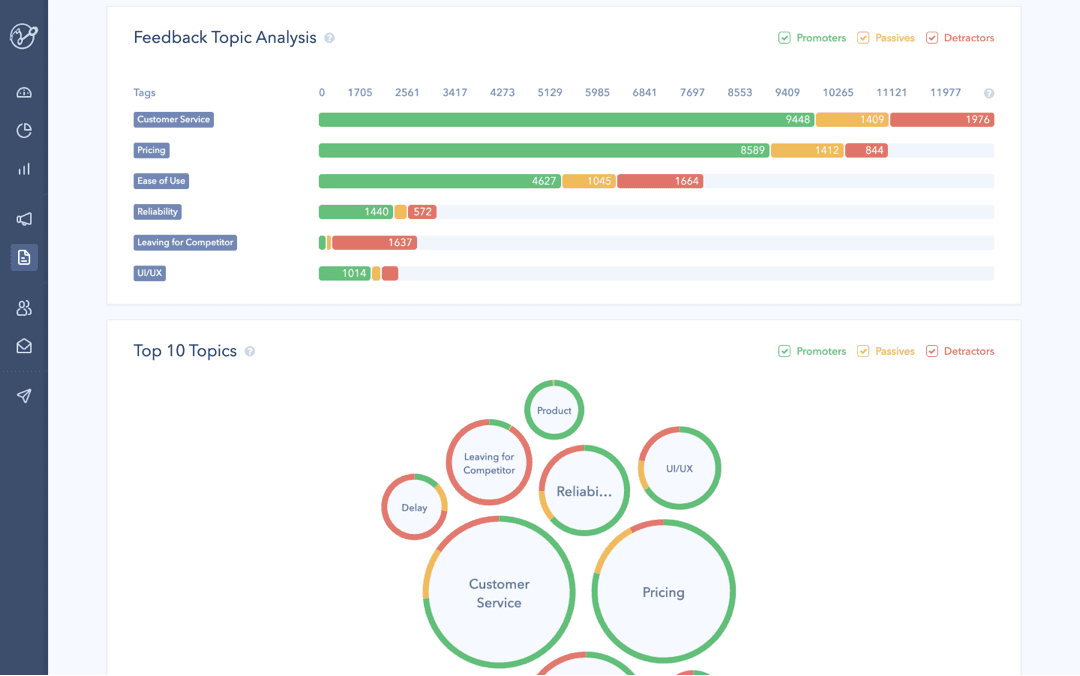Click the paper plane send icon
Screen dimensions: 1080x676
coord(24,396)
